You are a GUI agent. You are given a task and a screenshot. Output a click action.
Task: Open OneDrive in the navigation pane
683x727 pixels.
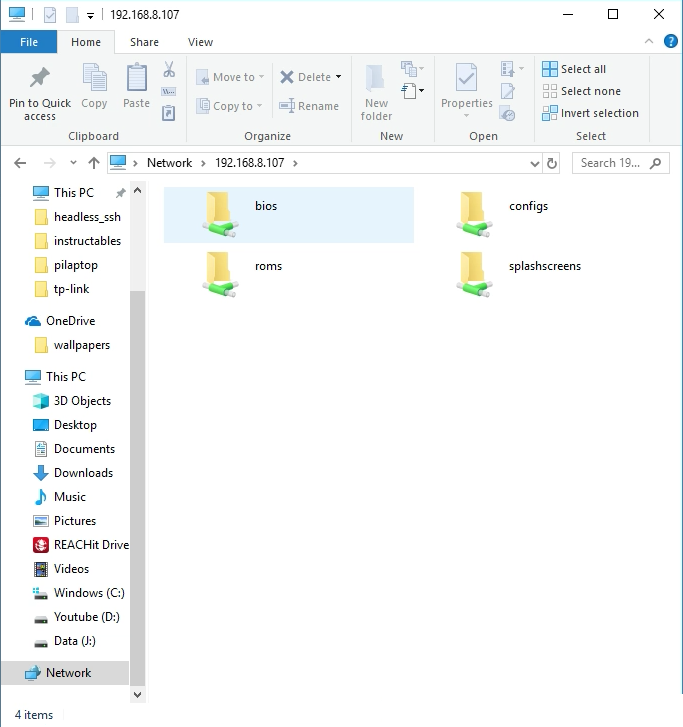(70, 321)
